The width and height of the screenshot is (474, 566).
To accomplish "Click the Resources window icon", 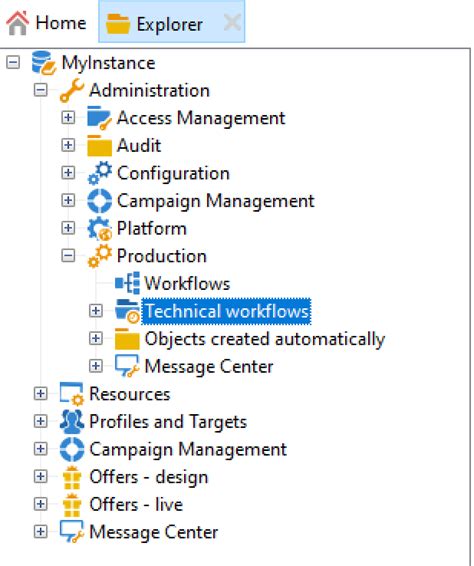I will pos(71,394).
